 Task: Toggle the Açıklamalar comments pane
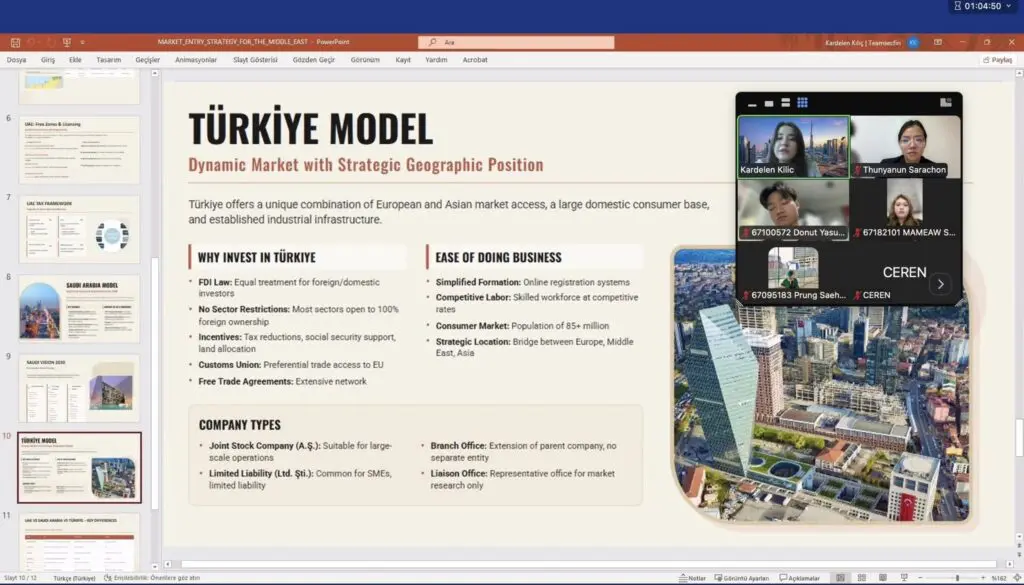(x=799, y=578)
